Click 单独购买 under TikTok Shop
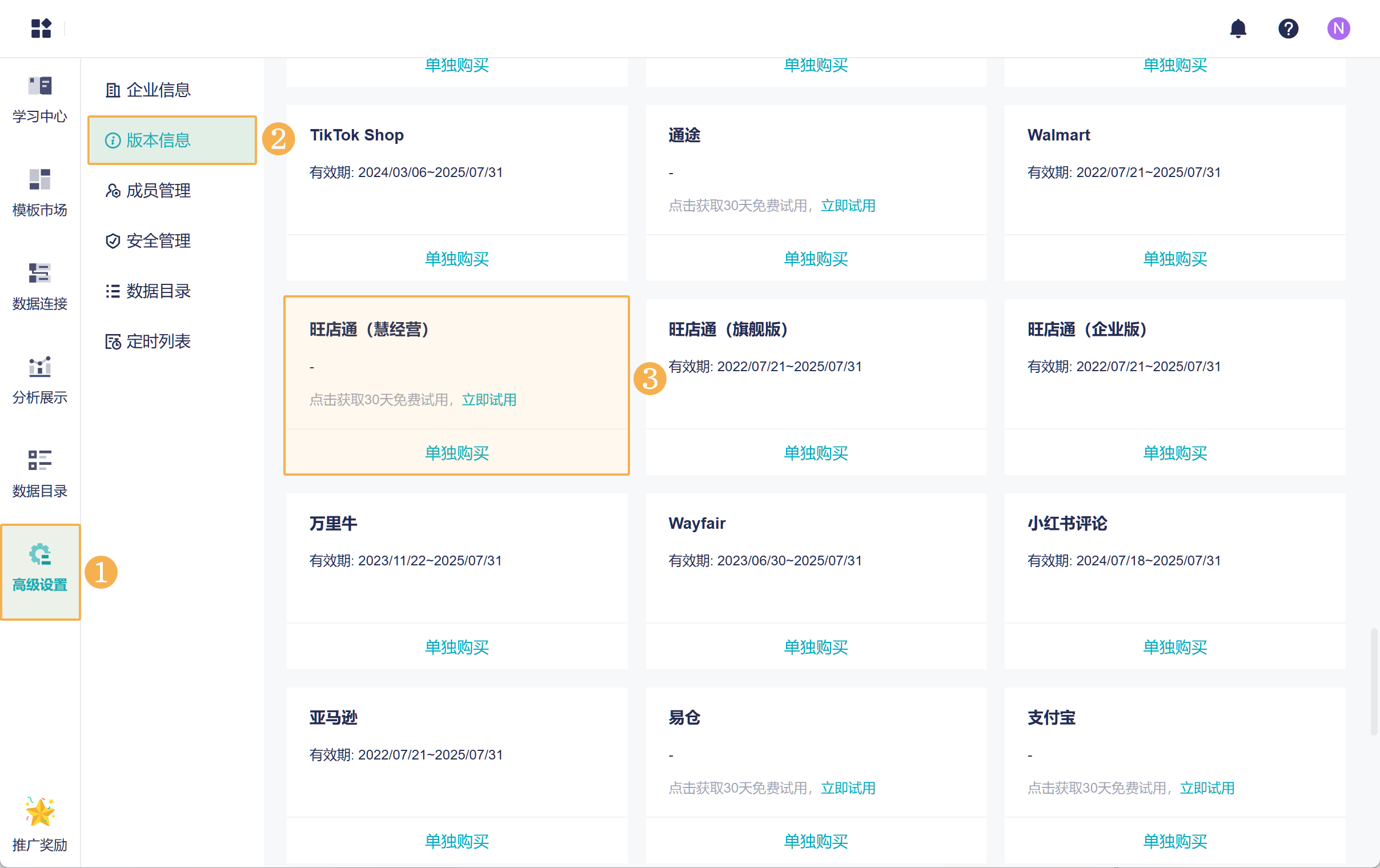1380x868 pixels. (x=456, y=259)
